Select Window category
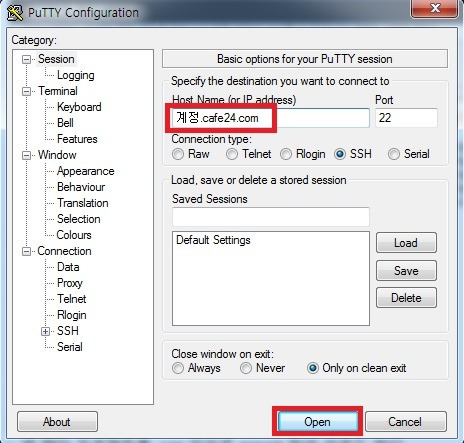 coord(57,155)
